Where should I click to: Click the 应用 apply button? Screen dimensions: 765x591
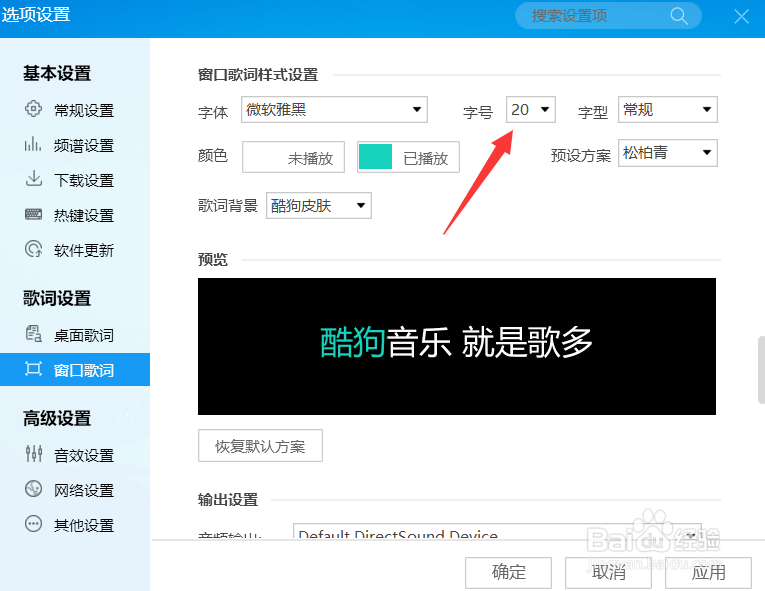pos(708,572)
